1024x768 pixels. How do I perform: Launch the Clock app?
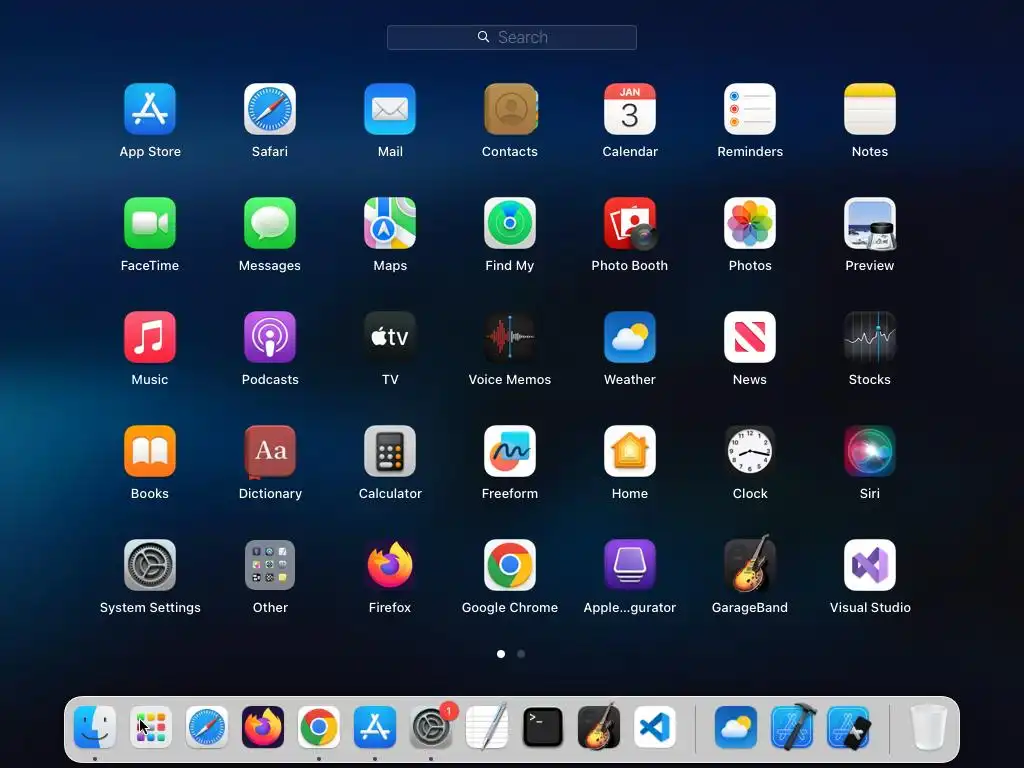pyautogui.click(x=750, y=451)
